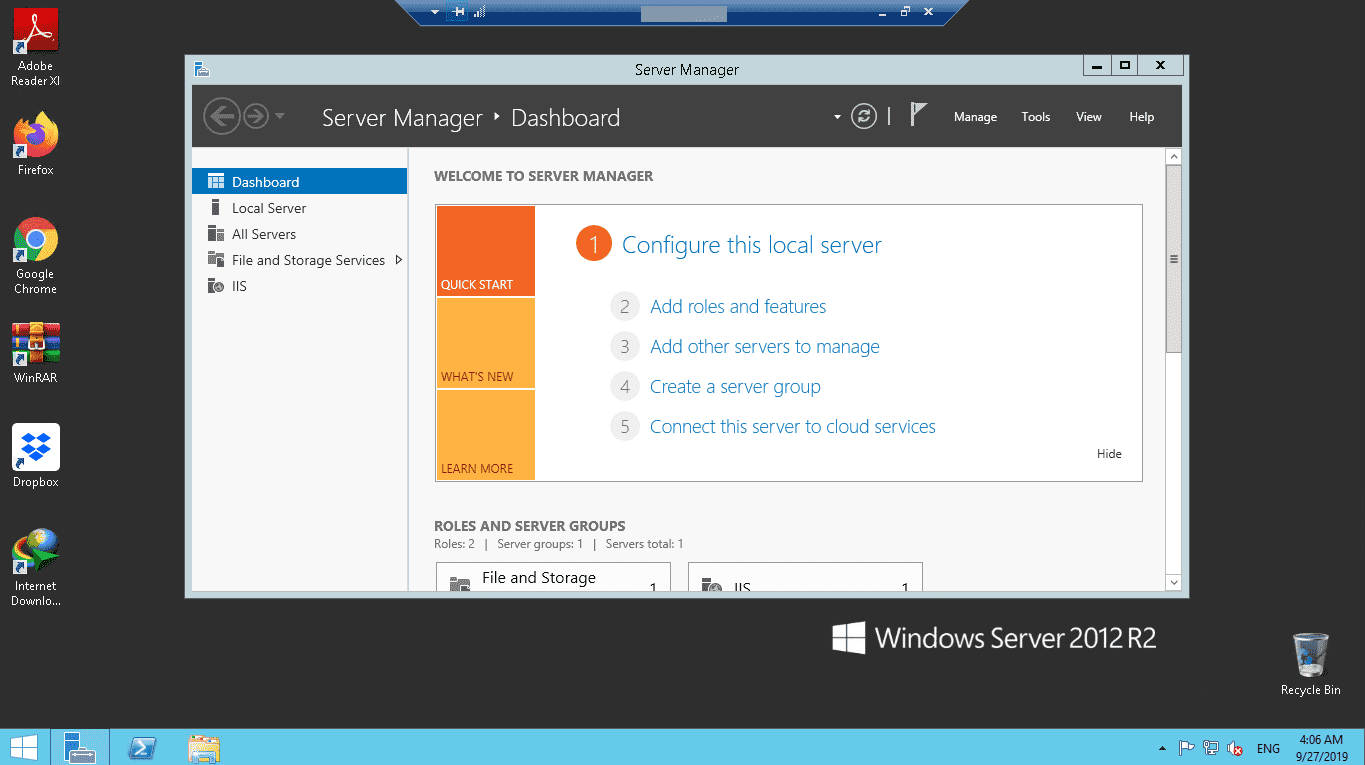
Task: Click the dashboard scrollbar up arrow
Action: [1174, 157]
